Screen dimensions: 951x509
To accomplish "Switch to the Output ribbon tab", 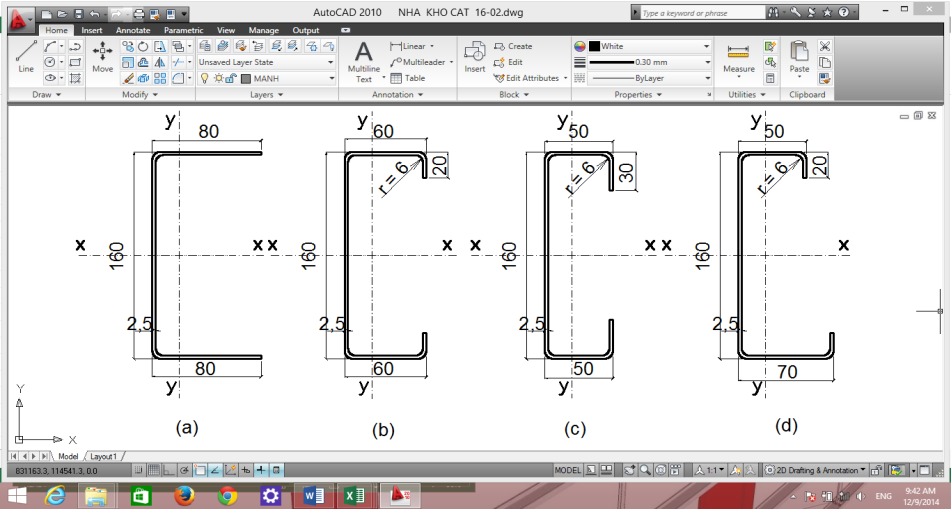I will coord(306,30).
